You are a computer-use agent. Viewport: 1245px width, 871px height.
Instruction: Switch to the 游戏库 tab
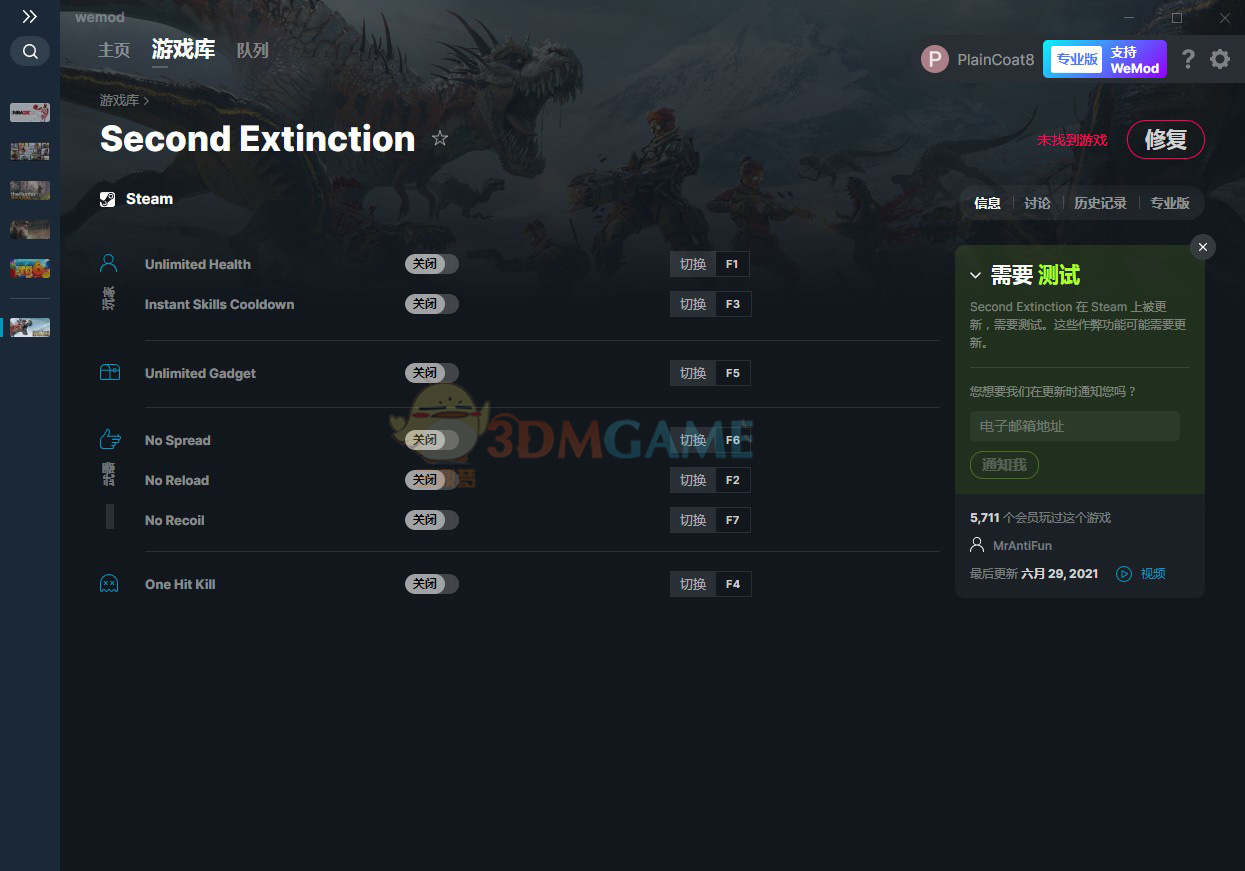(183, 50)
